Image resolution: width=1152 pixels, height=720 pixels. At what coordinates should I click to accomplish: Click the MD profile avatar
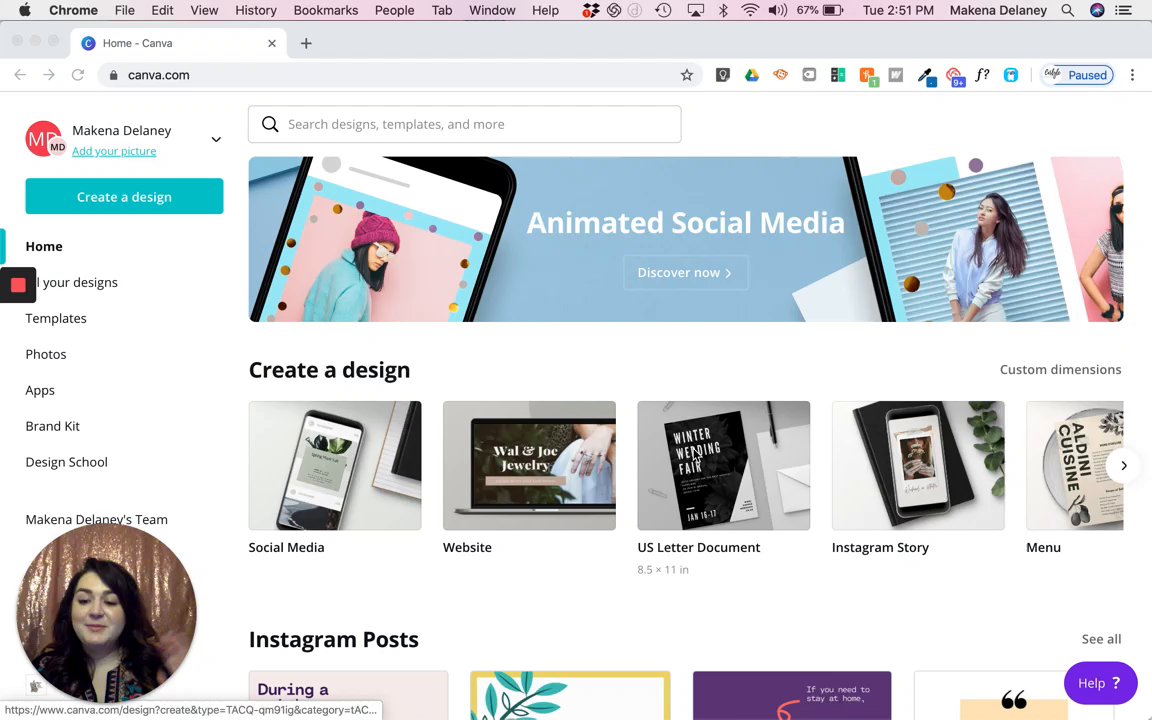[44, 139]
